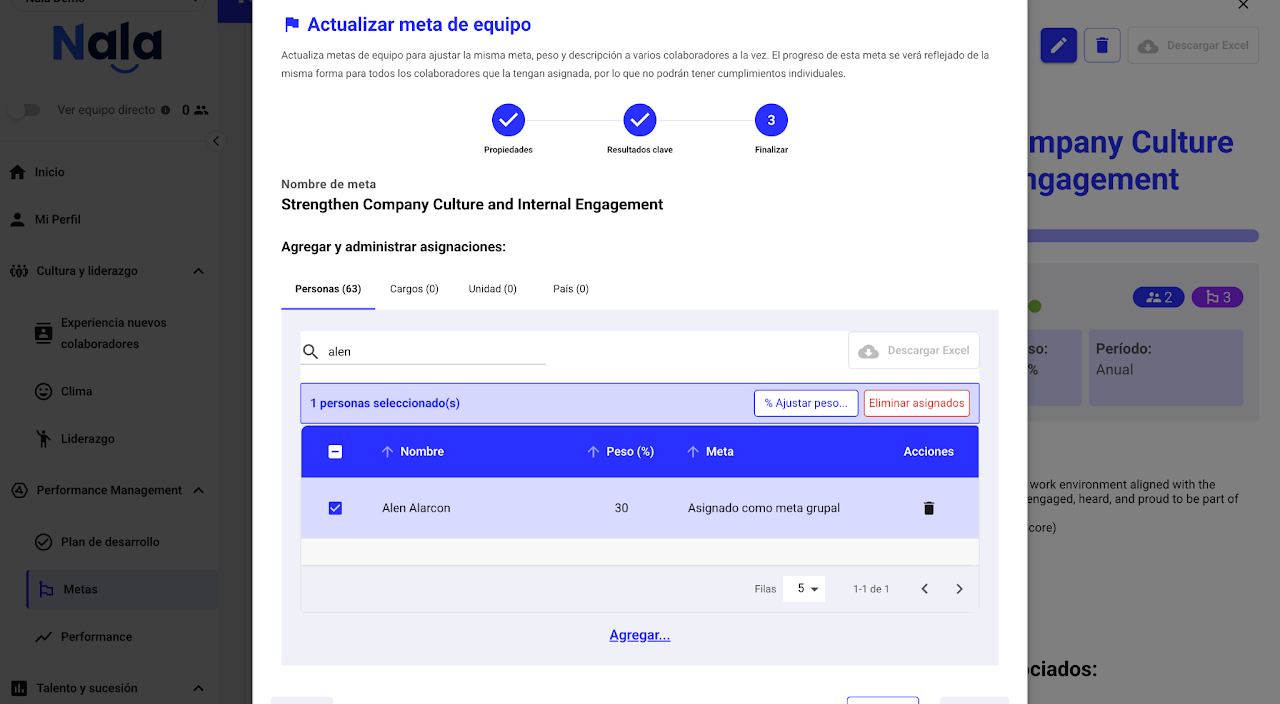Click the Propiedades step circle

click(x=508, y=121)
